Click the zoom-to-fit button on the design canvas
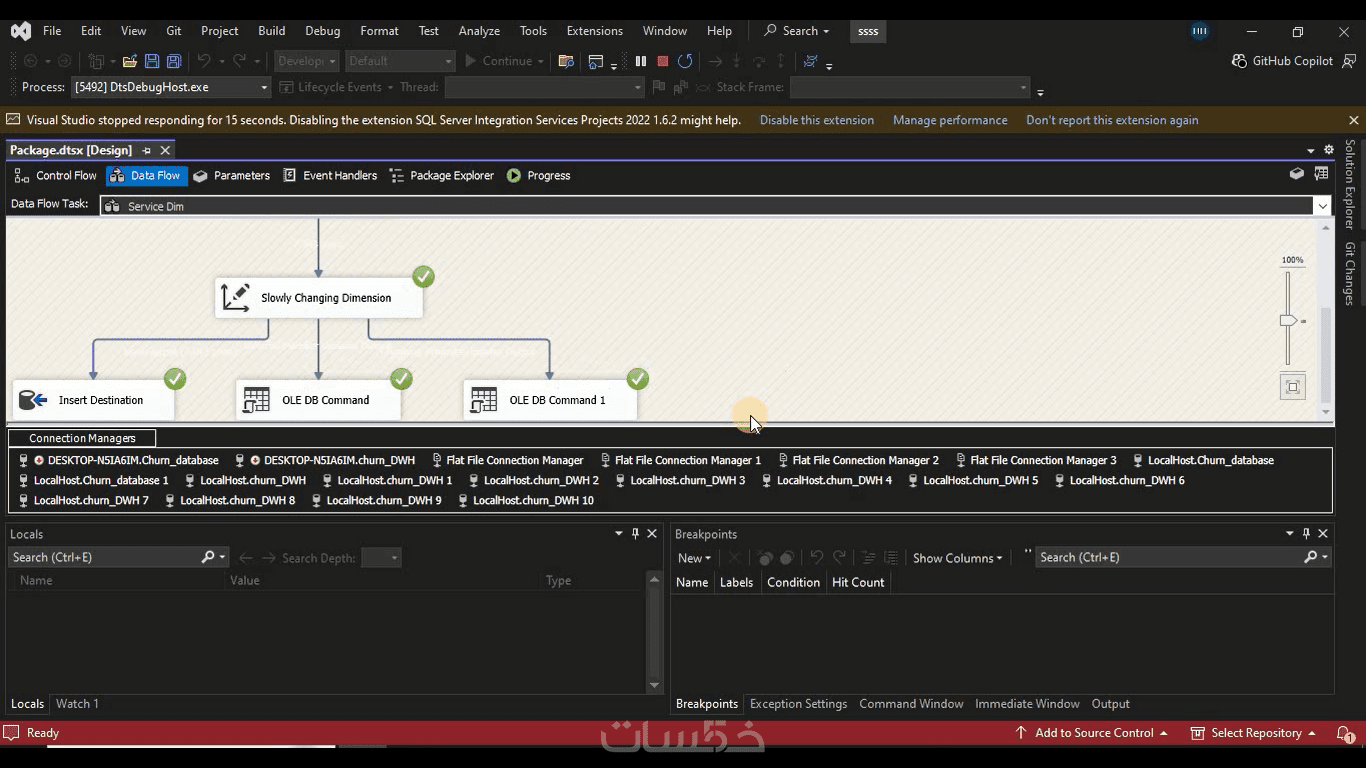This screenshot has height=768, width=1366. pyautogui.click(x=1293, y=387)
